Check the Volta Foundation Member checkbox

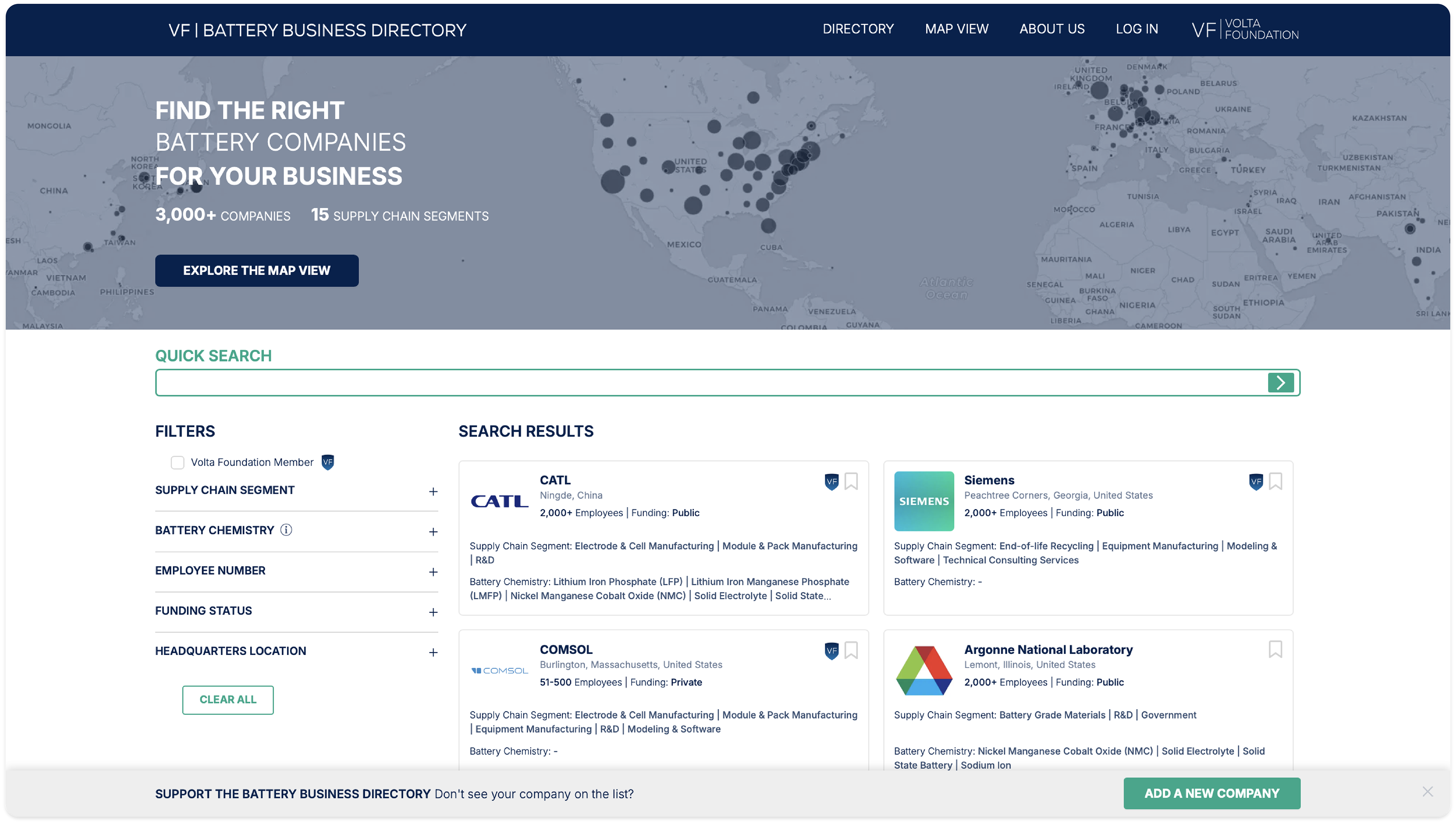click(x=178, y=462)
